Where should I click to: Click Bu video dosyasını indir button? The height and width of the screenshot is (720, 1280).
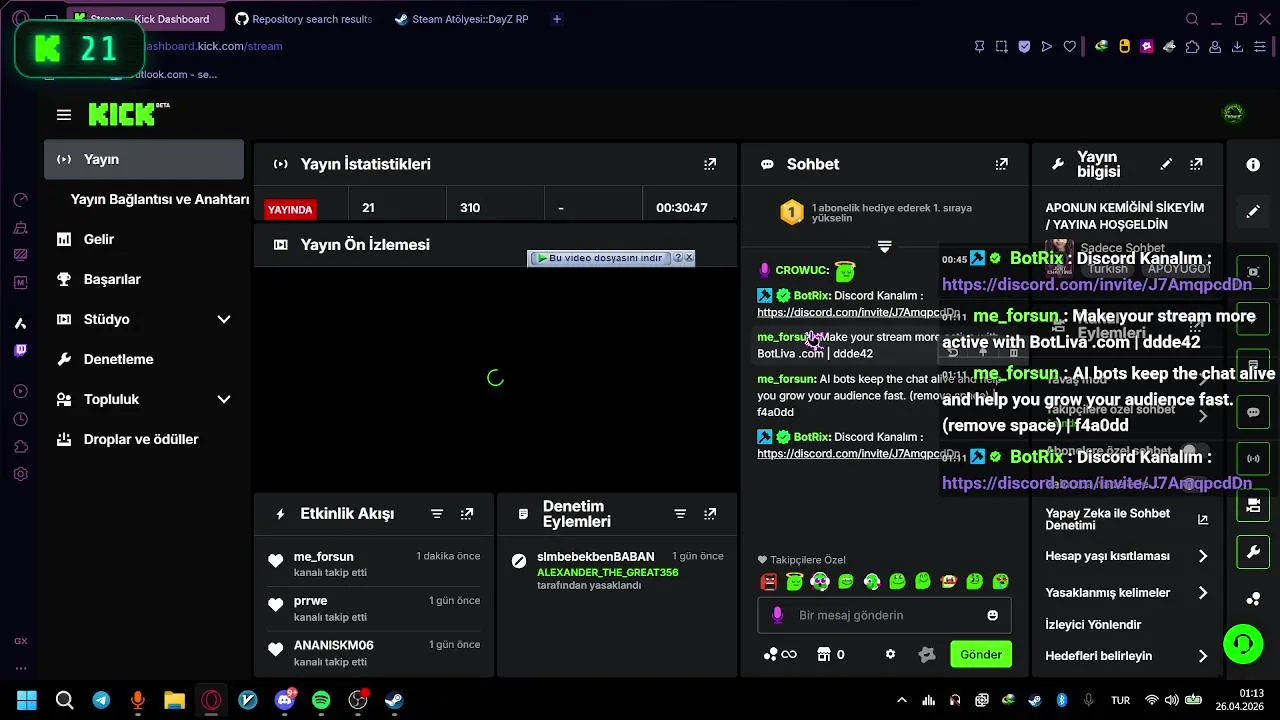604,258
